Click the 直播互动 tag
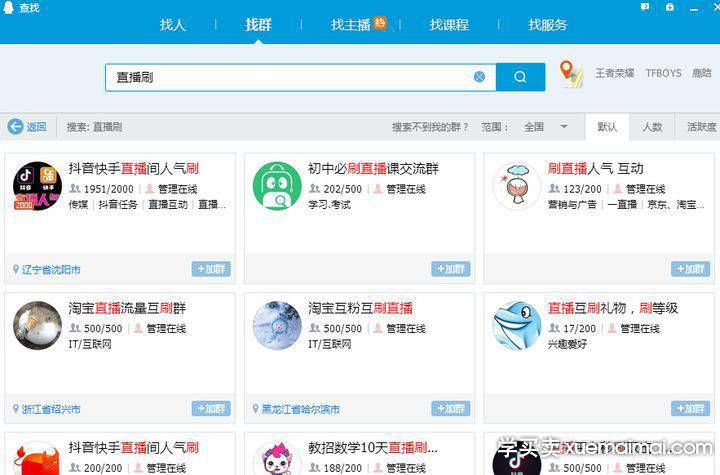720x475 pixels. click(168, 204)
